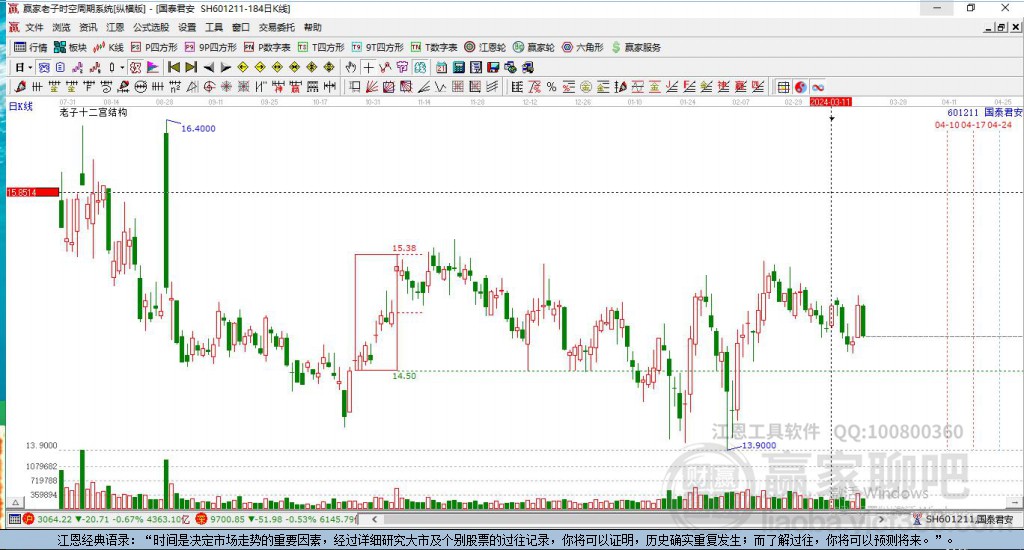Click the infinity loop icon

tap(818, 87)
